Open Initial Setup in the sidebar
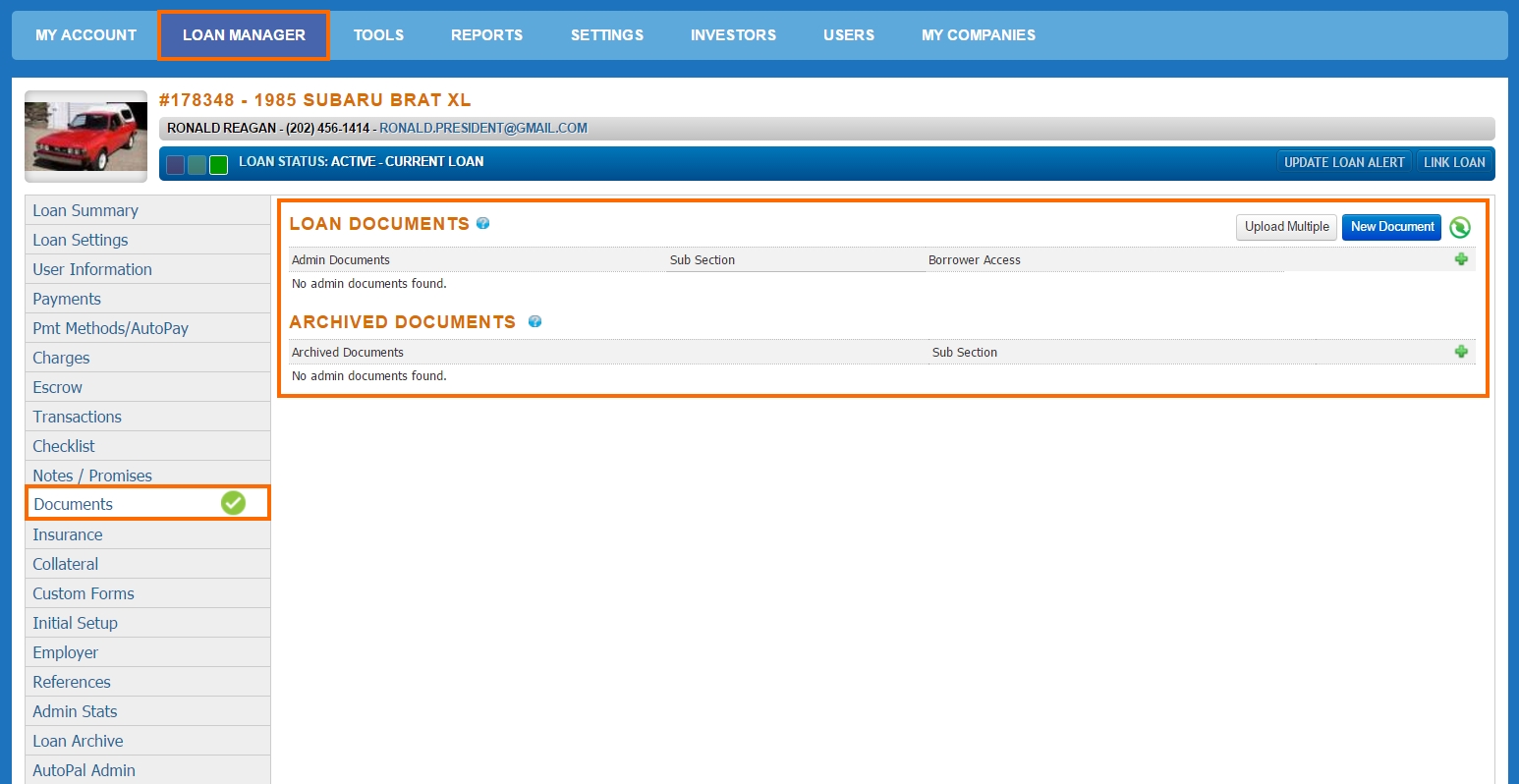Screen dimensions: 1519x784 147,623
